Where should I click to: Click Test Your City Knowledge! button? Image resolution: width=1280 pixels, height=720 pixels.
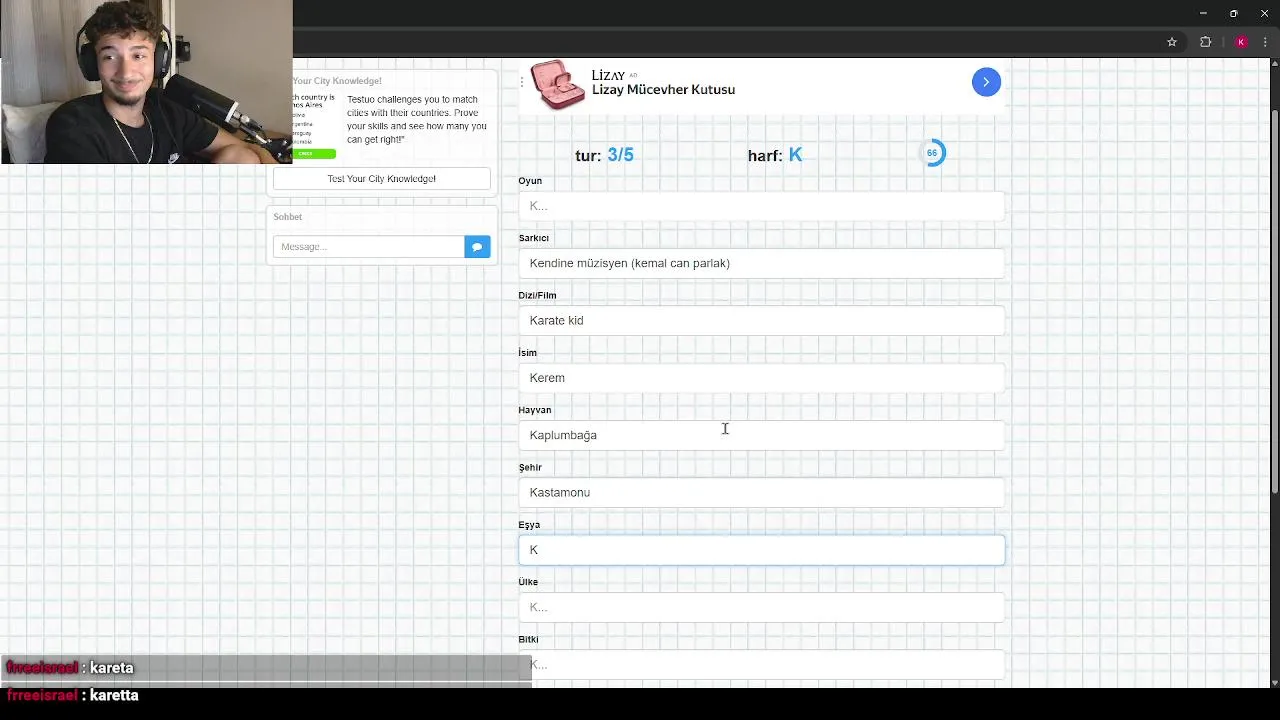coord(381,178)
